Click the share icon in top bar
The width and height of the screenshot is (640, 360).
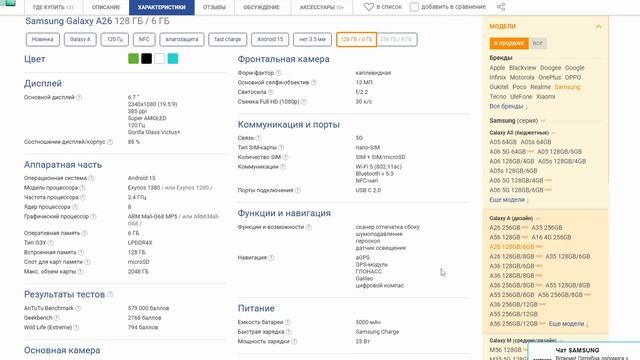[501, 7]
